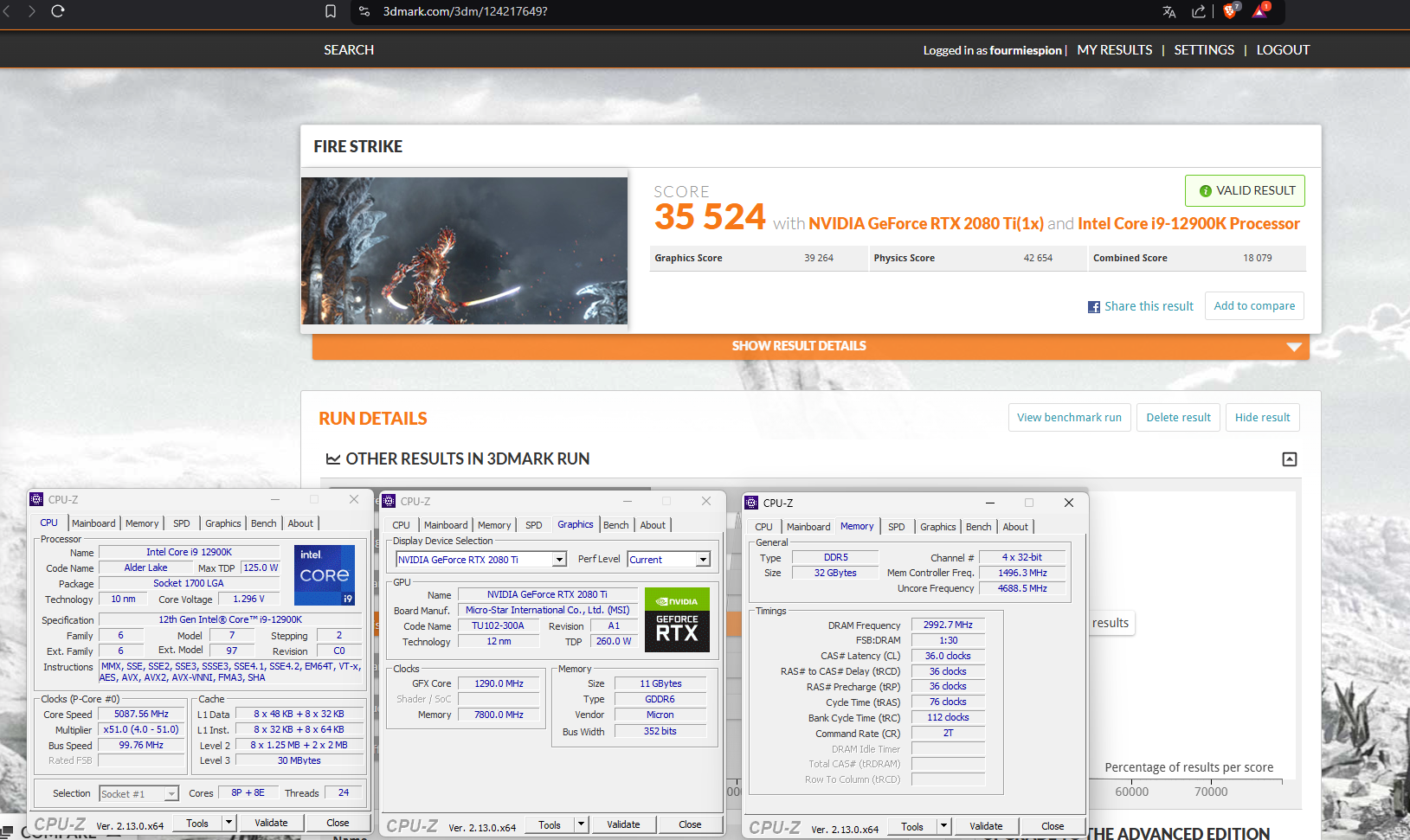Click Close button in Graphics window
The image size is (1410, 840).
(x=690, y=824)
